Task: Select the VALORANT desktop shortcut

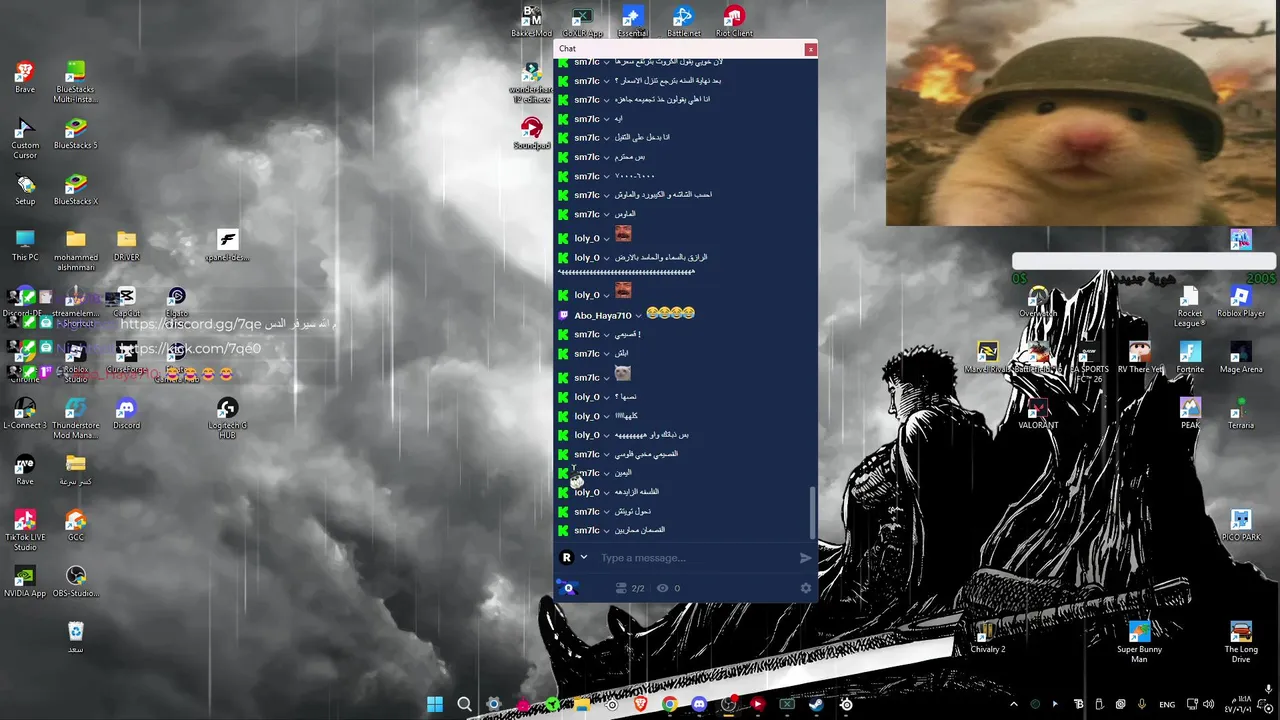Action: click(1038, 413)
